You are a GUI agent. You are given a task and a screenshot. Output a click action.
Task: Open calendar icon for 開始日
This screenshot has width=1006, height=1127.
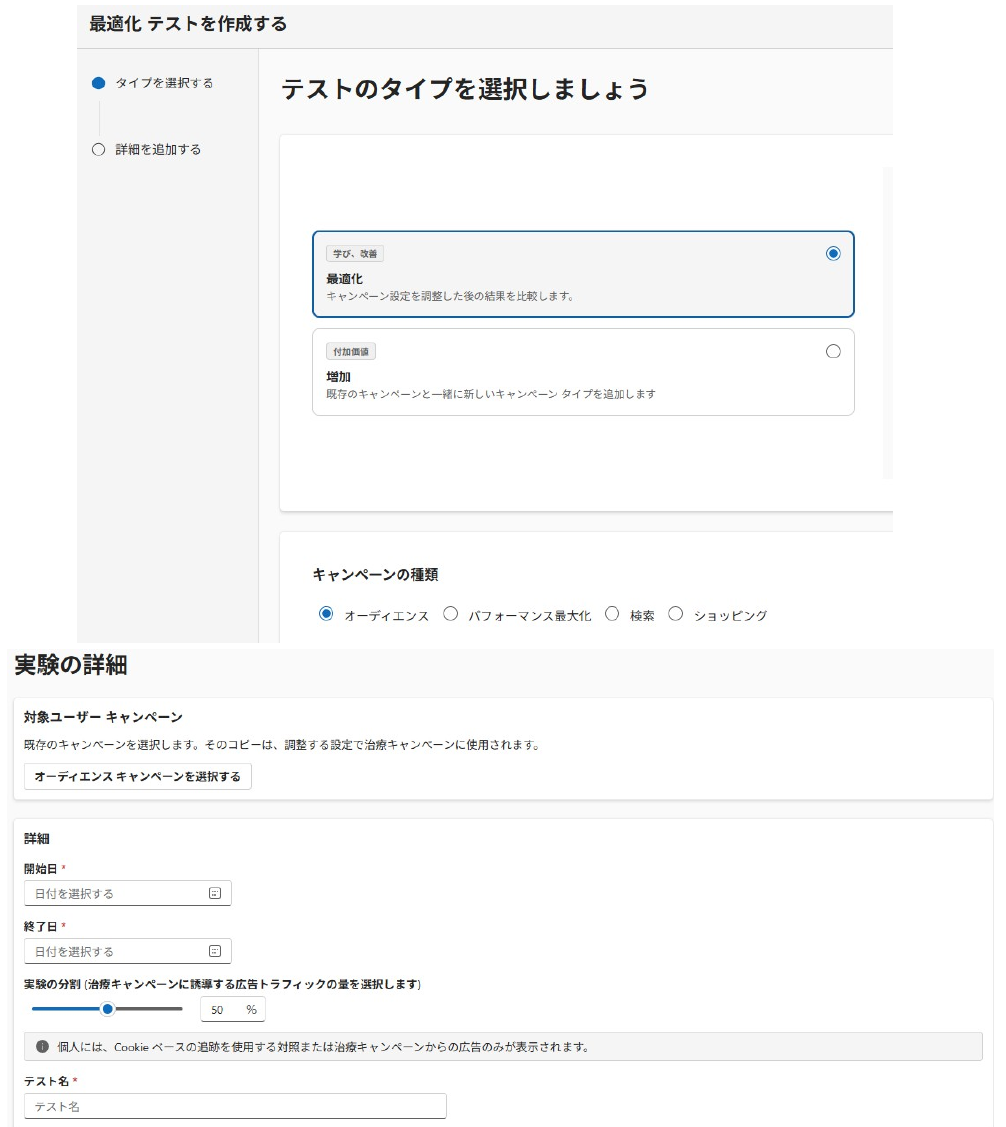point(215,893)
